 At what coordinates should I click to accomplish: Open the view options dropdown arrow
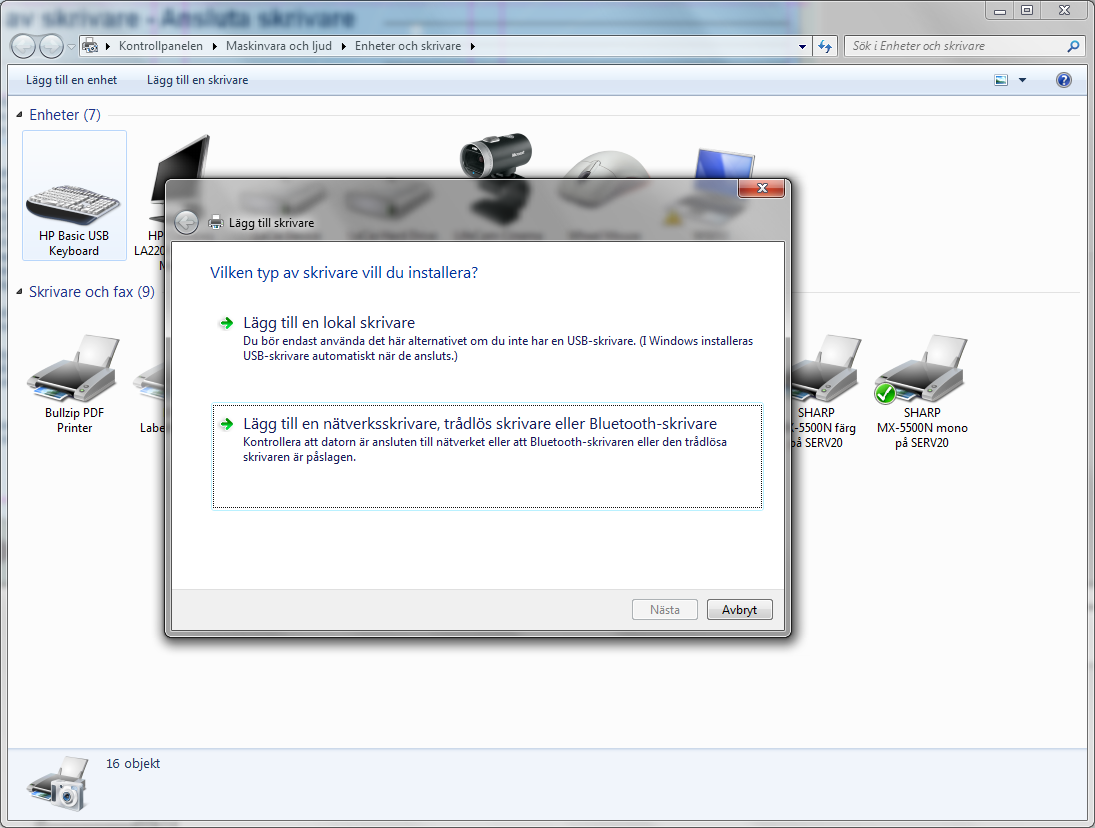point(1022,80)
